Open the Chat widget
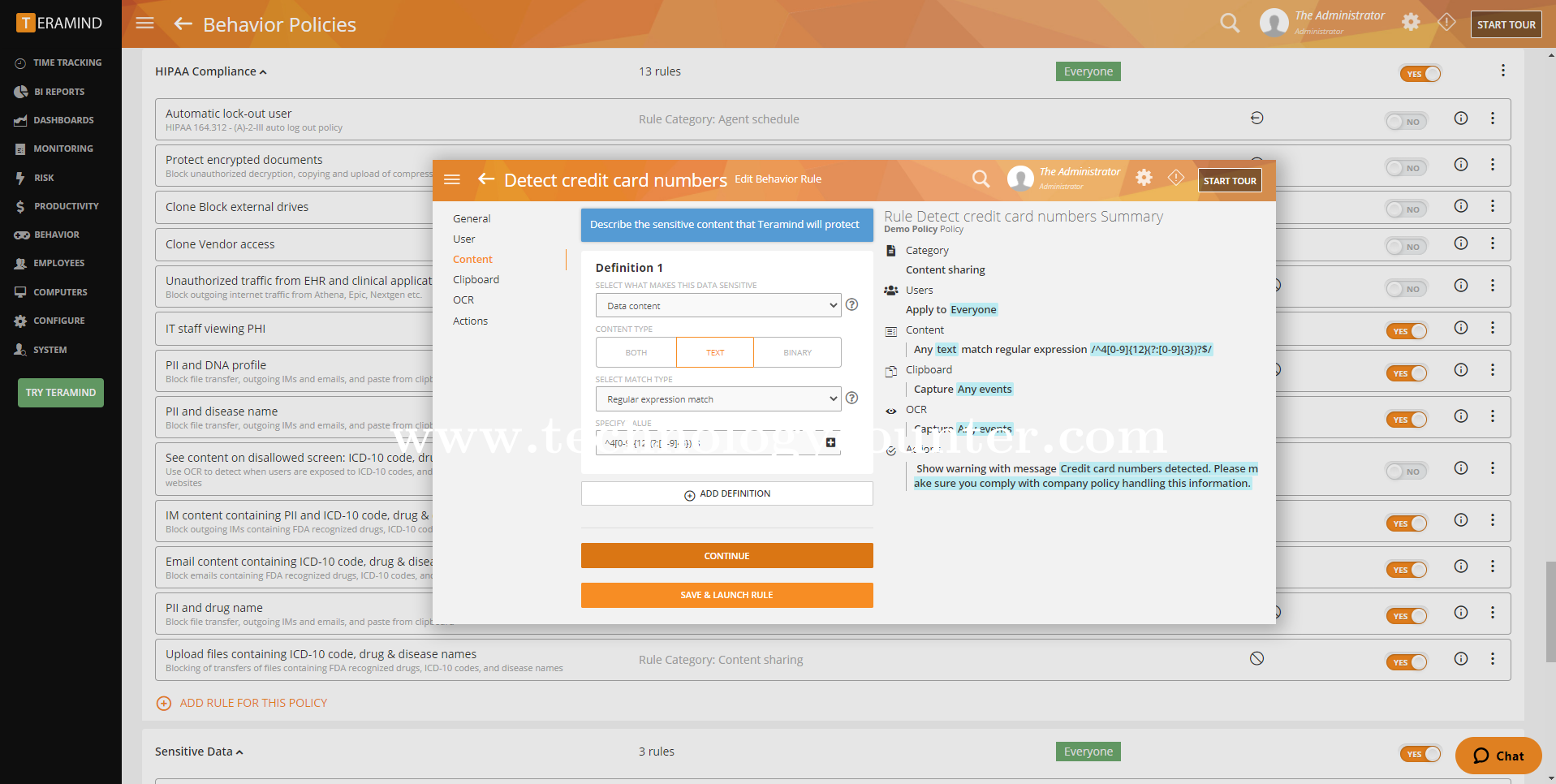Image resolution: width=1556 pixels, height=784 pixels. coord(1498,756)
